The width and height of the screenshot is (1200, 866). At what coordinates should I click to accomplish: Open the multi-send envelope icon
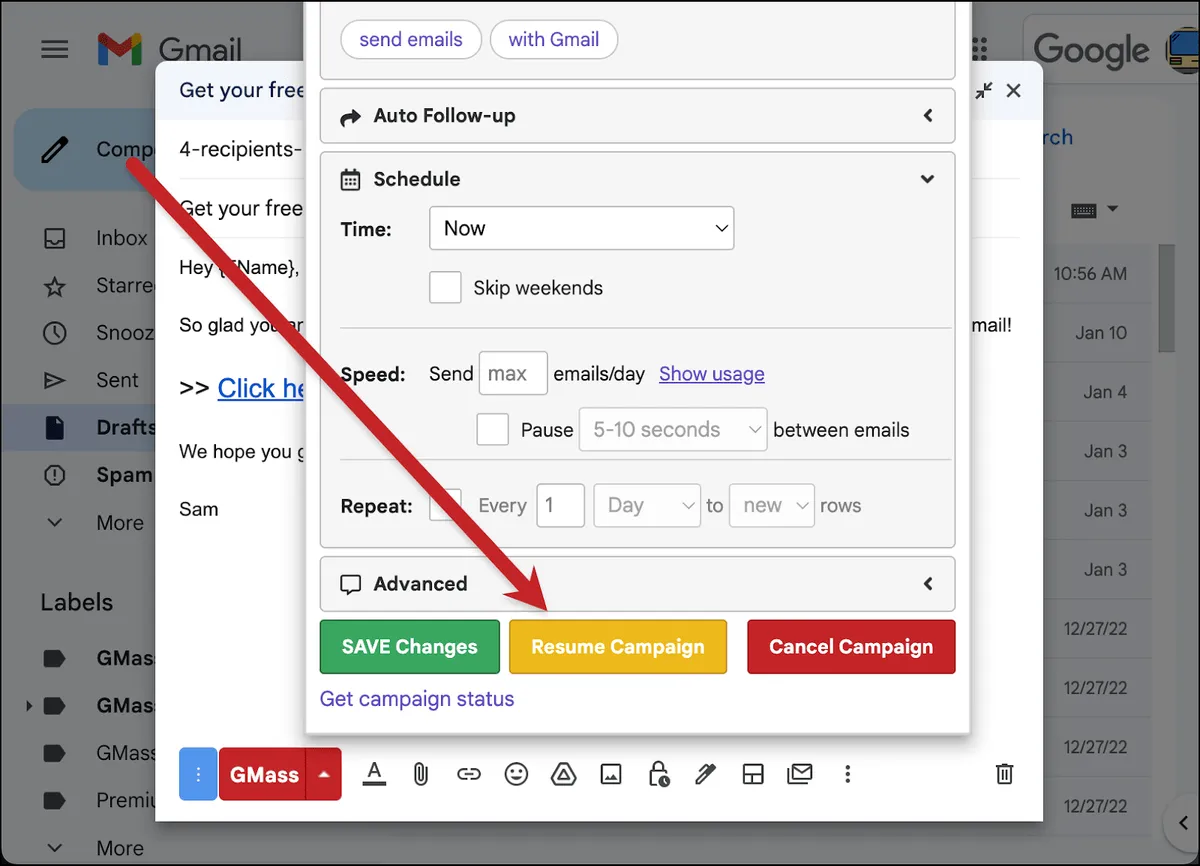tap(800, 773)
